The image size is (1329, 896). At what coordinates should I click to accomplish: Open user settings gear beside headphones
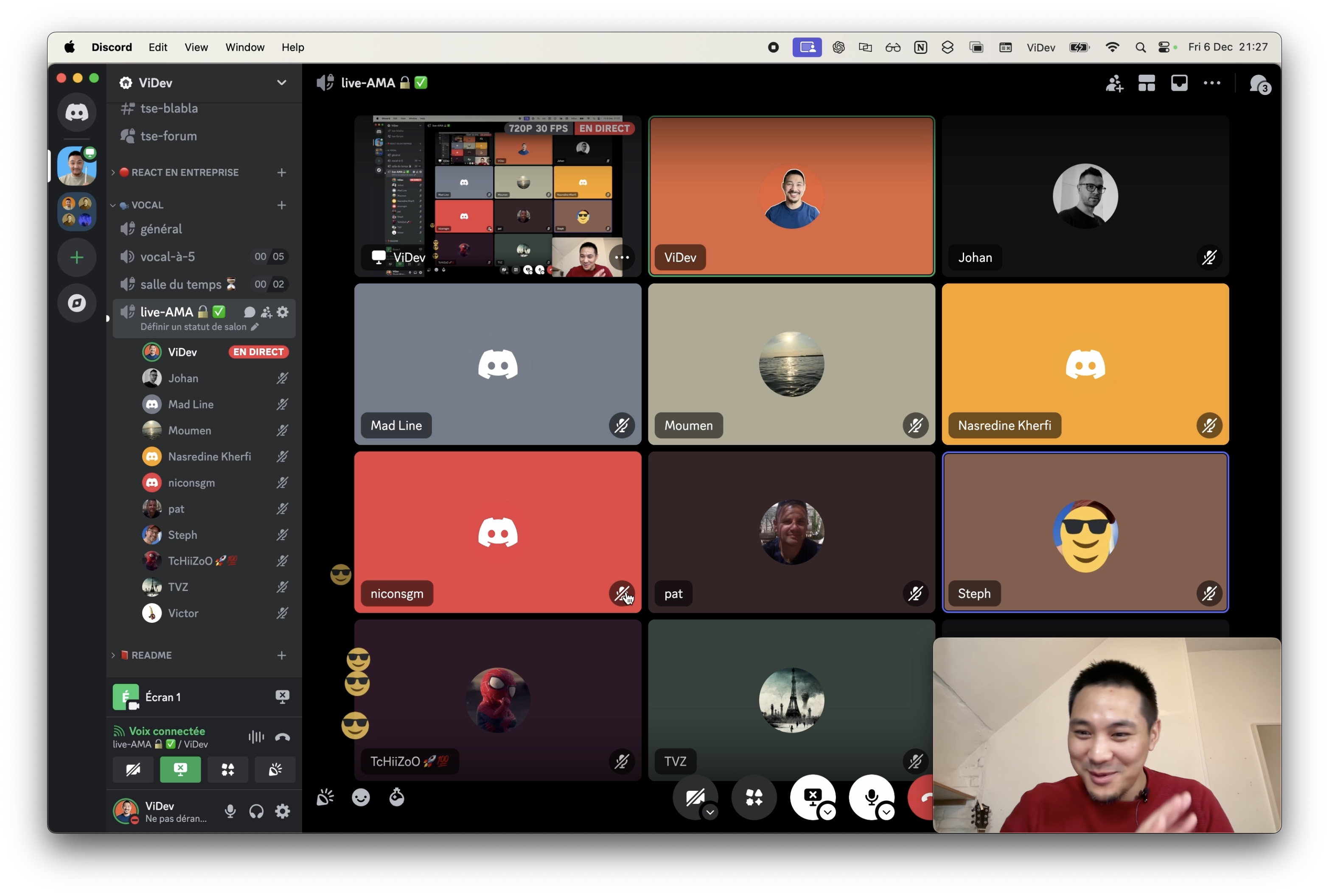[x=282, y=811]
